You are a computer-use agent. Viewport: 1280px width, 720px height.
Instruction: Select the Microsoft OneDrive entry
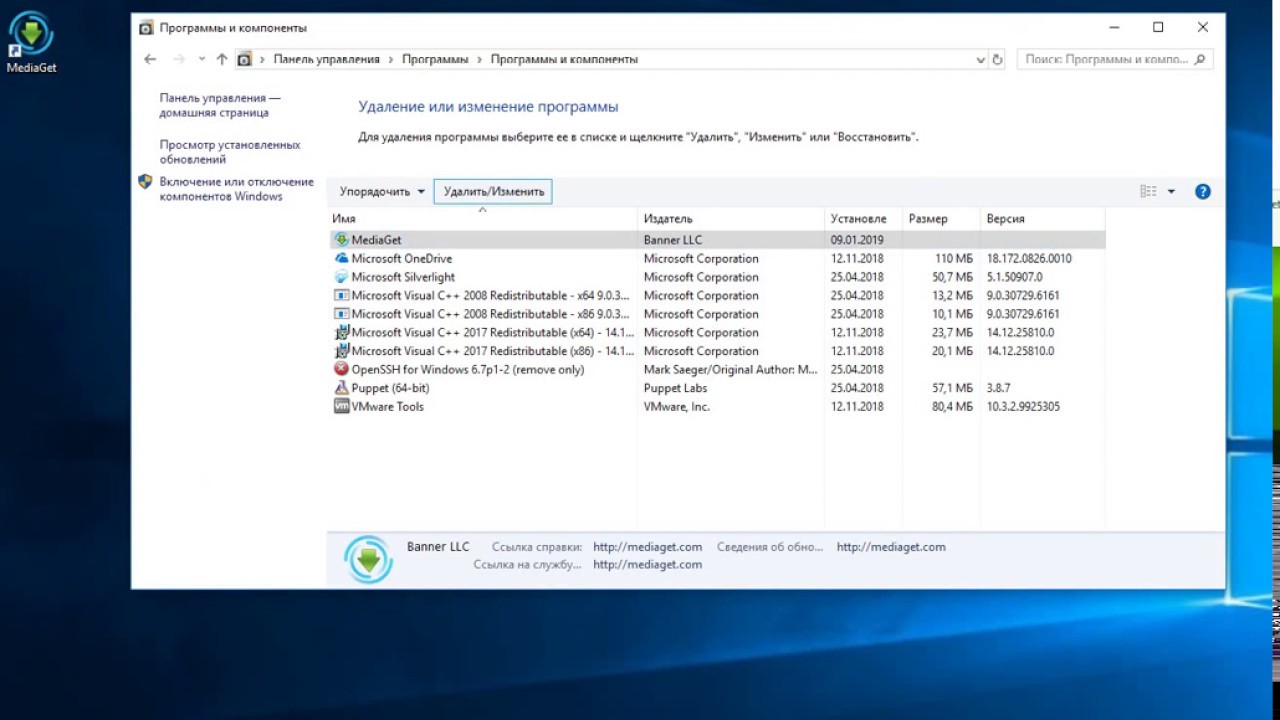(401, 258)
